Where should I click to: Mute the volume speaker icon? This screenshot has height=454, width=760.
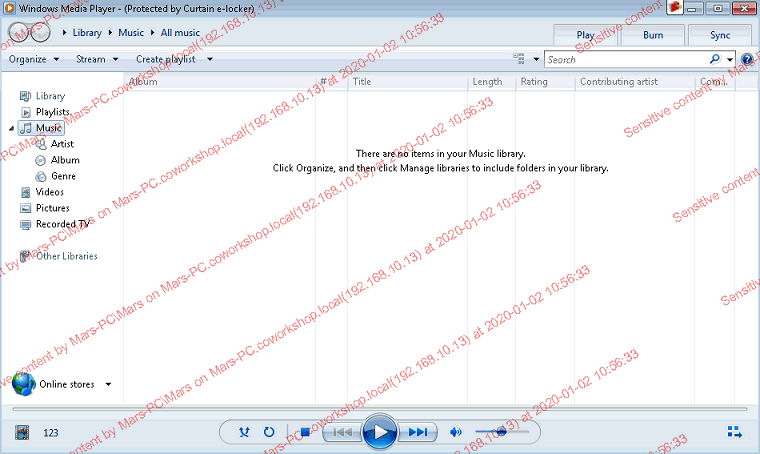[x=456, y=432]
